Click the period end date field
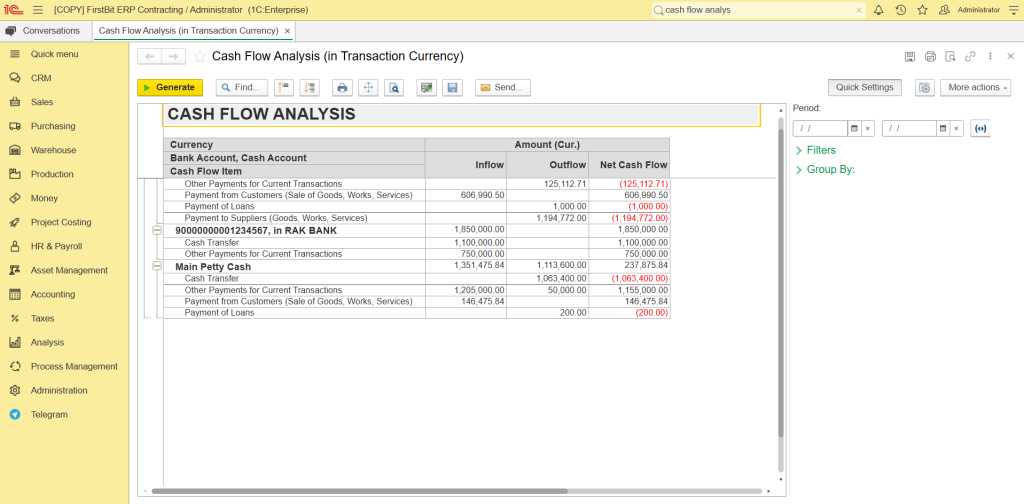 tap(910, 129)
